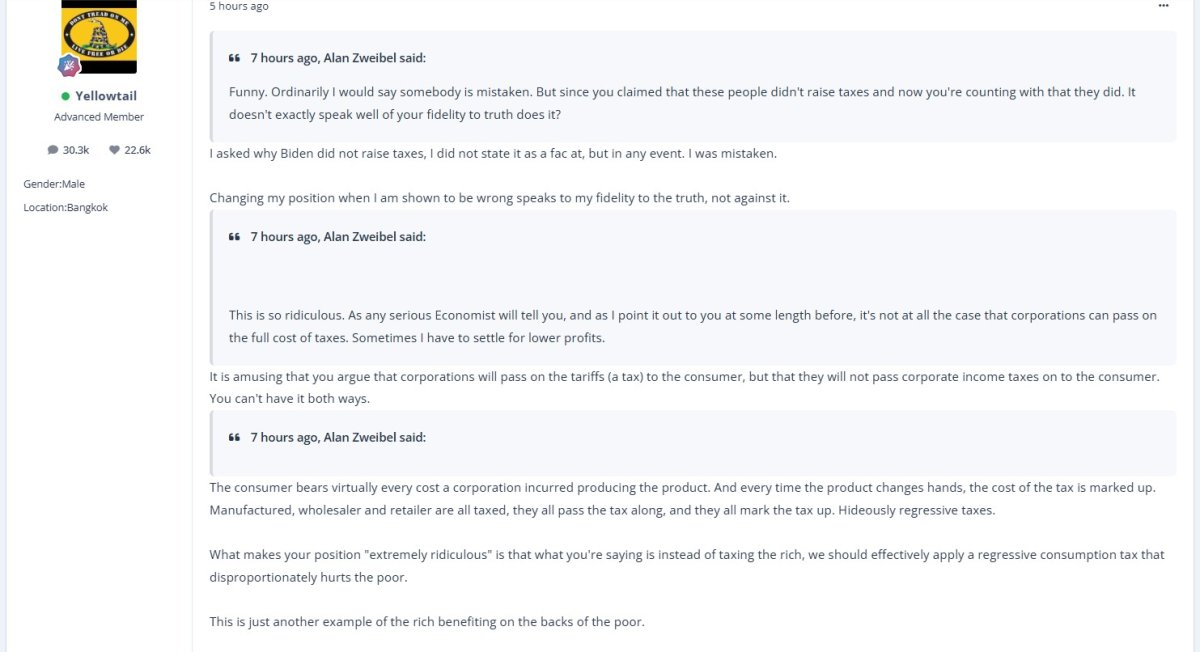
Task: Open the '5 hours ago' post timestamp link
Action: tap(239, 6)
